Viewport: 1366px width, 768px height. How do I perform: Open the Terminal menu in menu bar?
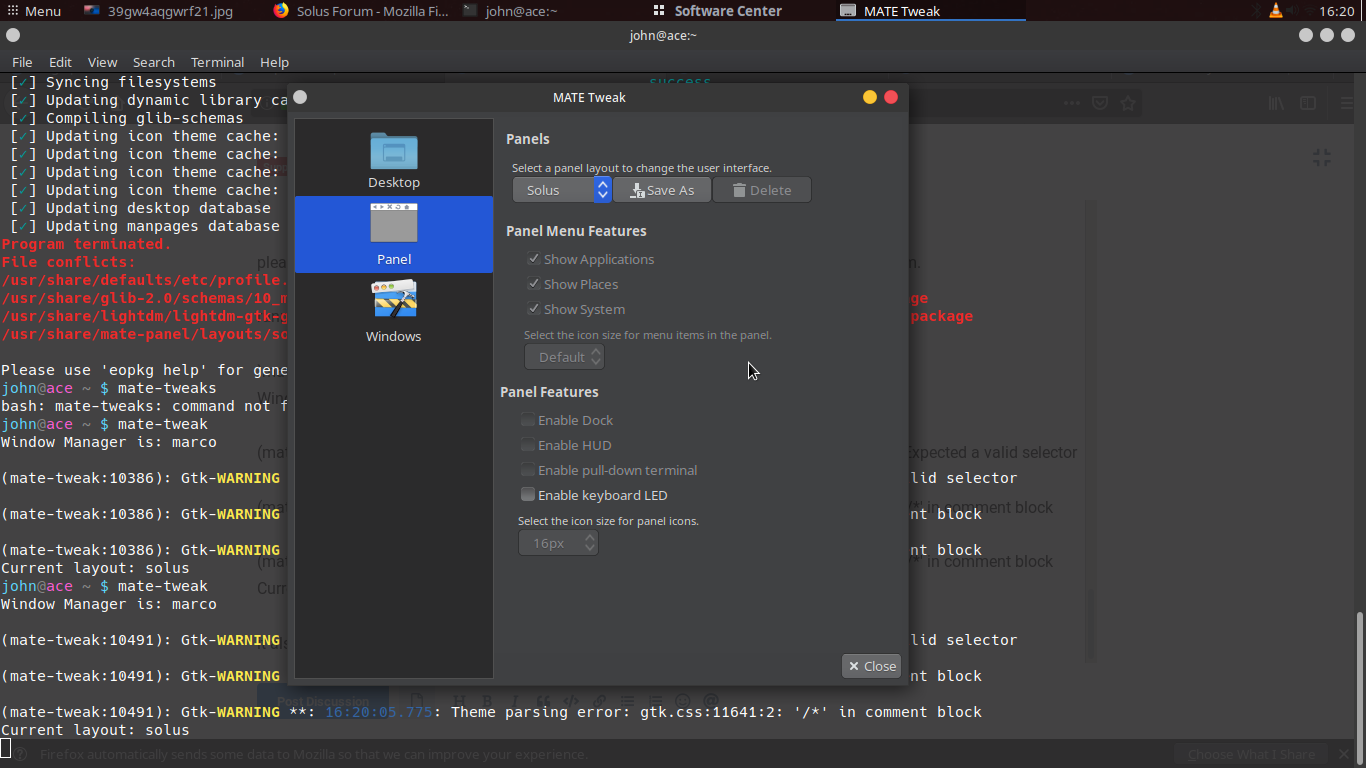(x=217, y=62)
